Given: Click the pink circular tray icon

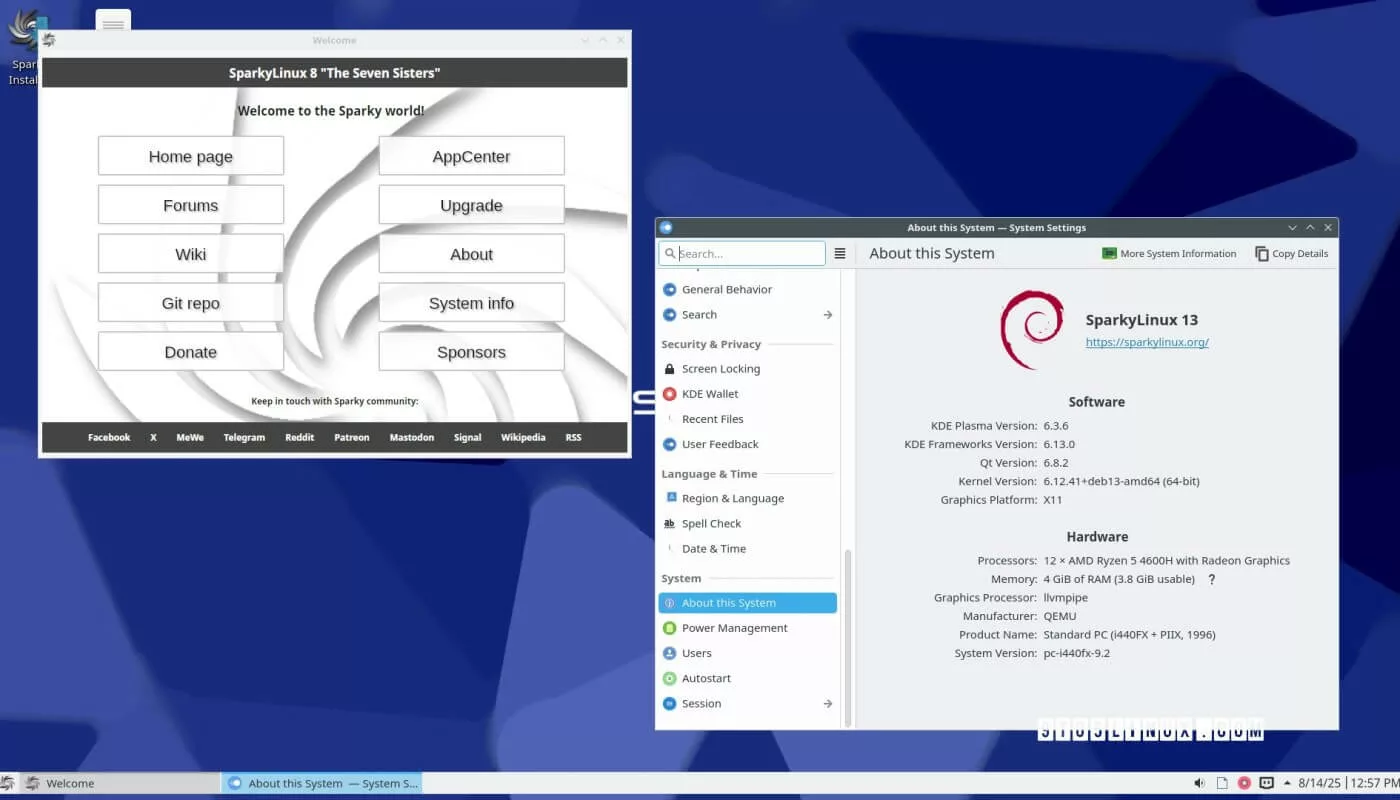Looking at the screenshot, I should [1244, 783].
